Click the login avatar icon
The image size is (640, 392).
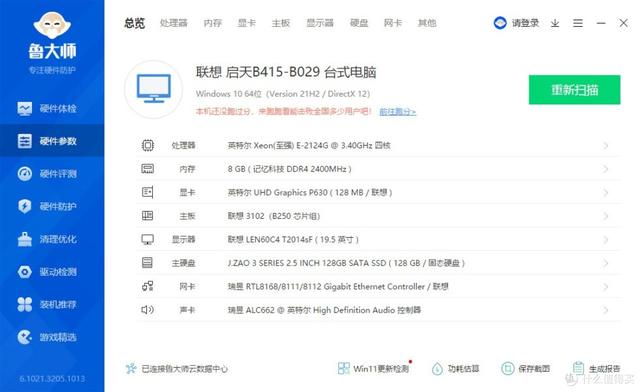500,23
